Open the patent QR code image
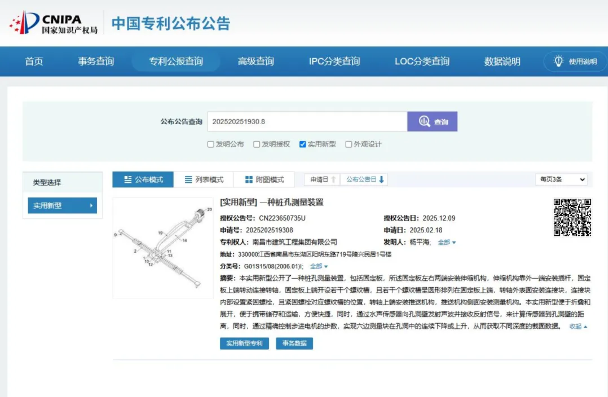 click(x=572, y=217)
